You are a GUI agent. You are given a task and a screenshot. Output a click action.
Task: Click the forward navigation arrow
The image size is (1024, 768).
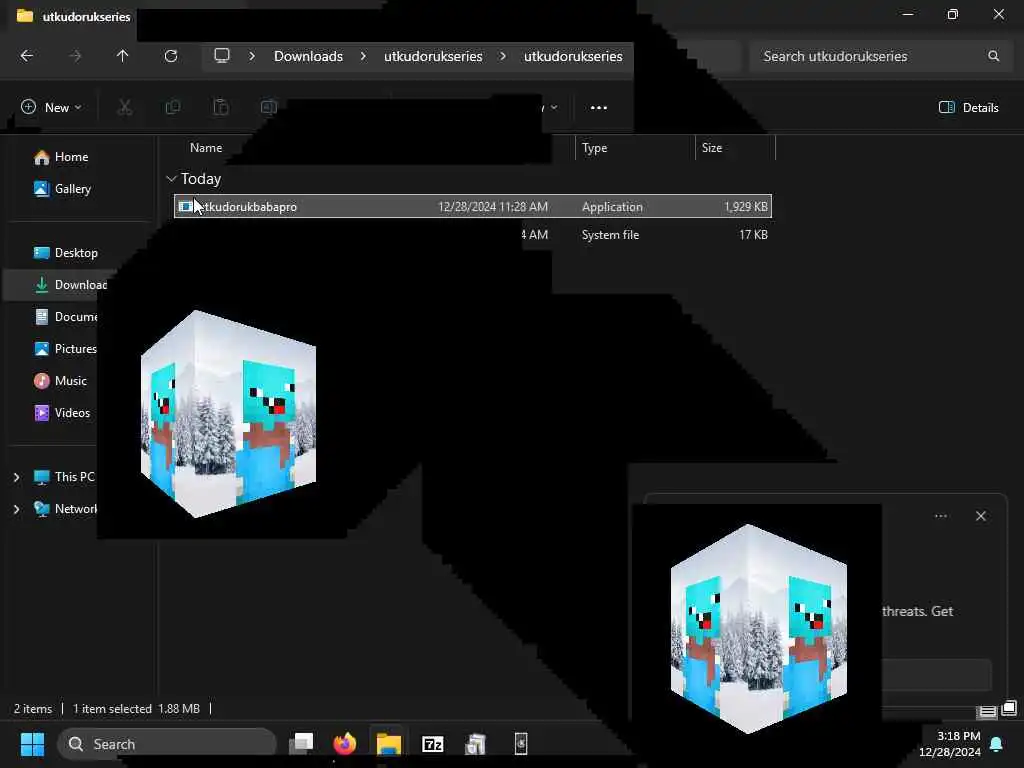tap(75, 56)
